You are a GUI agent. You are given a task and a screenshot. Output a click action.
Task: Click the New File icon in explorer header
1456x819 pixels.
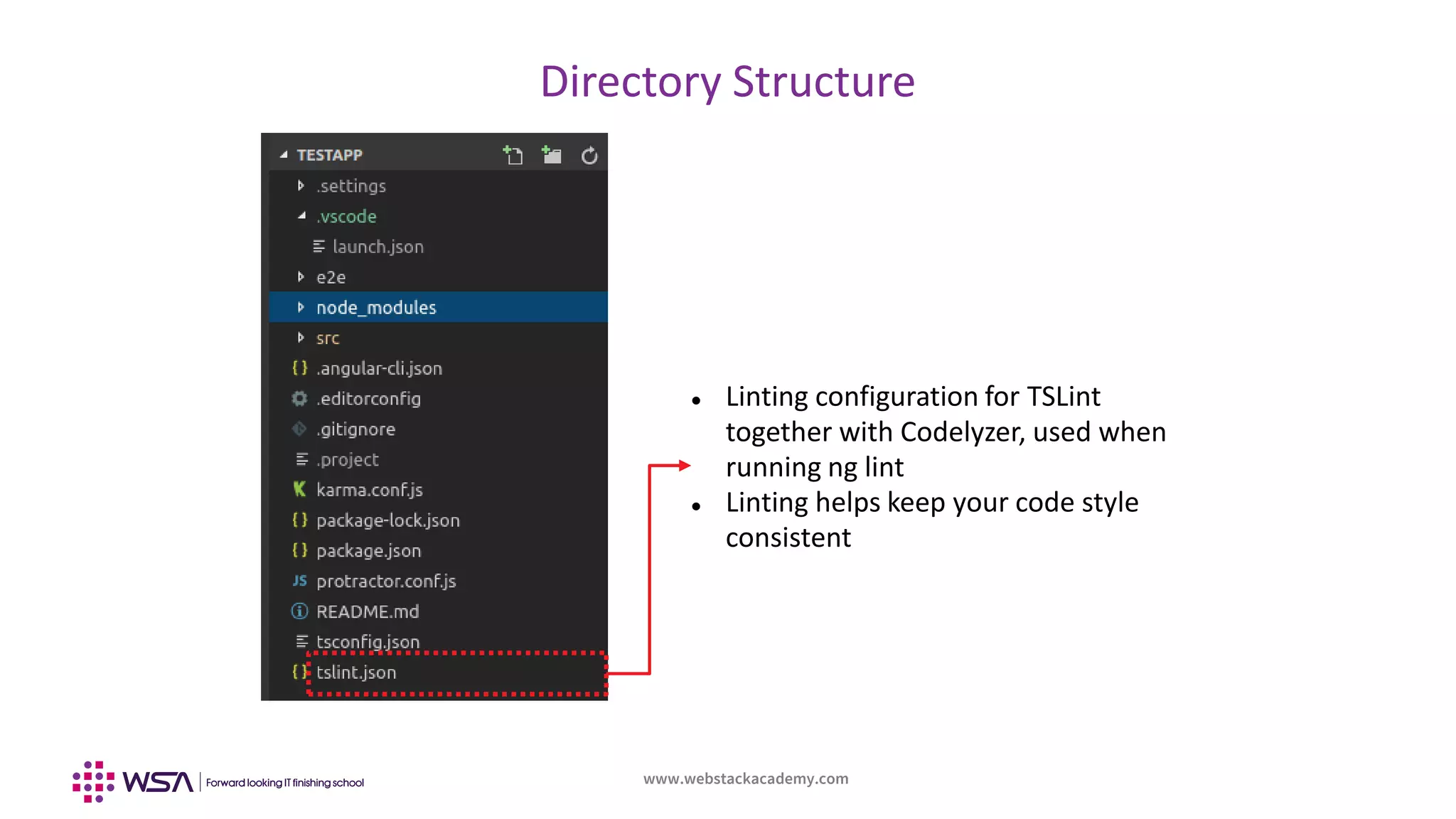[513, 155]
